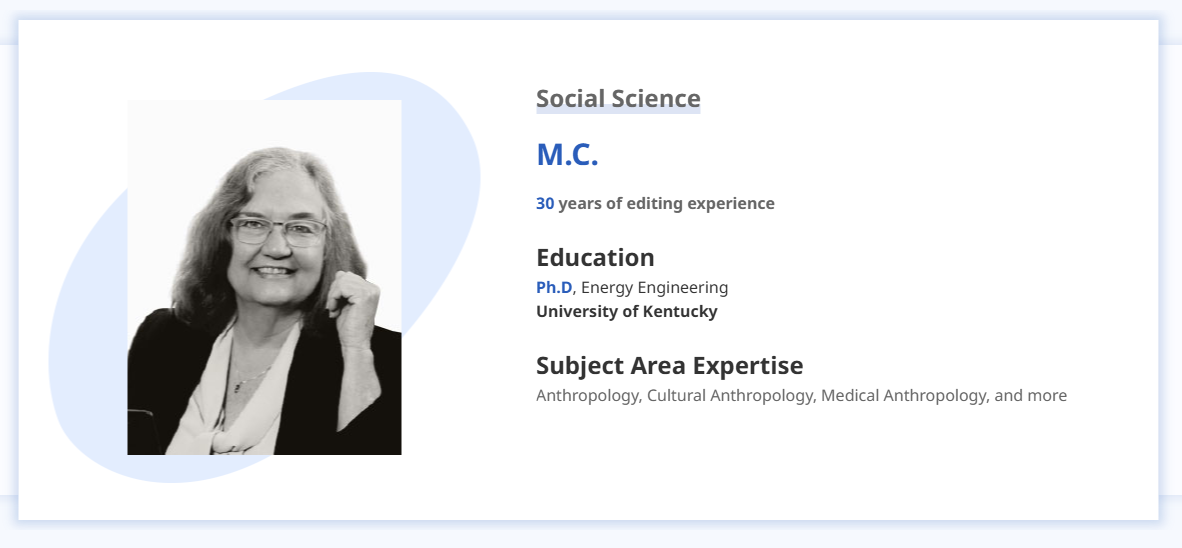Click the necklace in the portrait

[240, 383]
